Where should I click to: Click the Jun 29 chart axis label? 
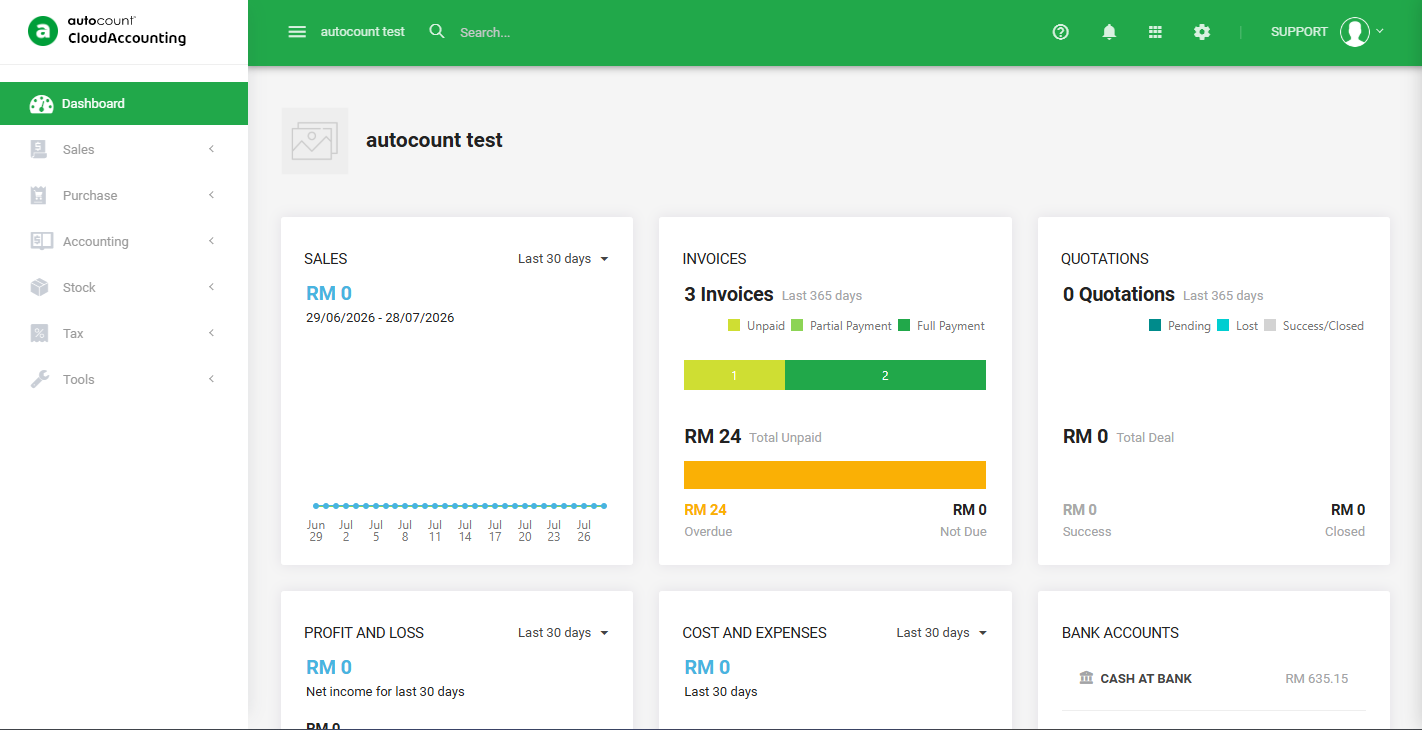click(316, 531)
